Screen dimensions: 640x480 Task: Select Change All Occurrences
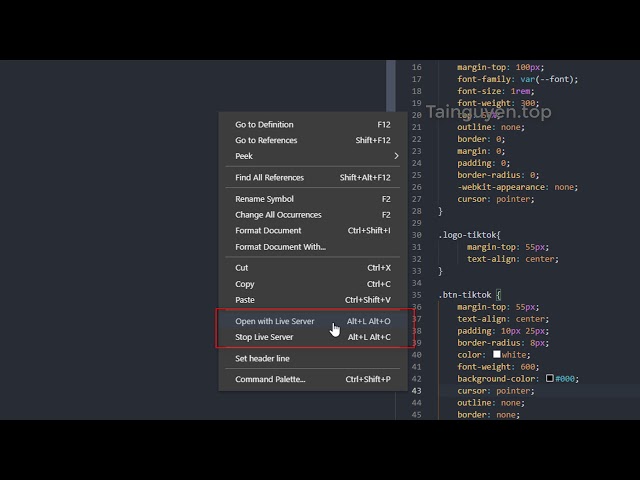pyautogui.click(x=313, y=215)
